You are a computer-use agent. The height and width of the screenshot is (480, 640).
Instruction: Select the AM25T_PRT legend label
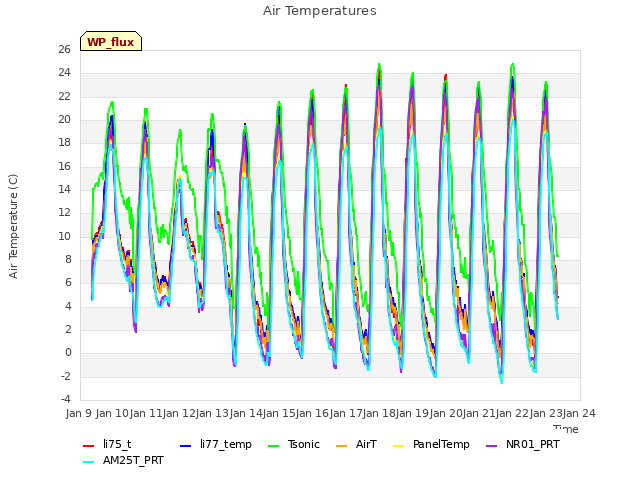point(133,460)
